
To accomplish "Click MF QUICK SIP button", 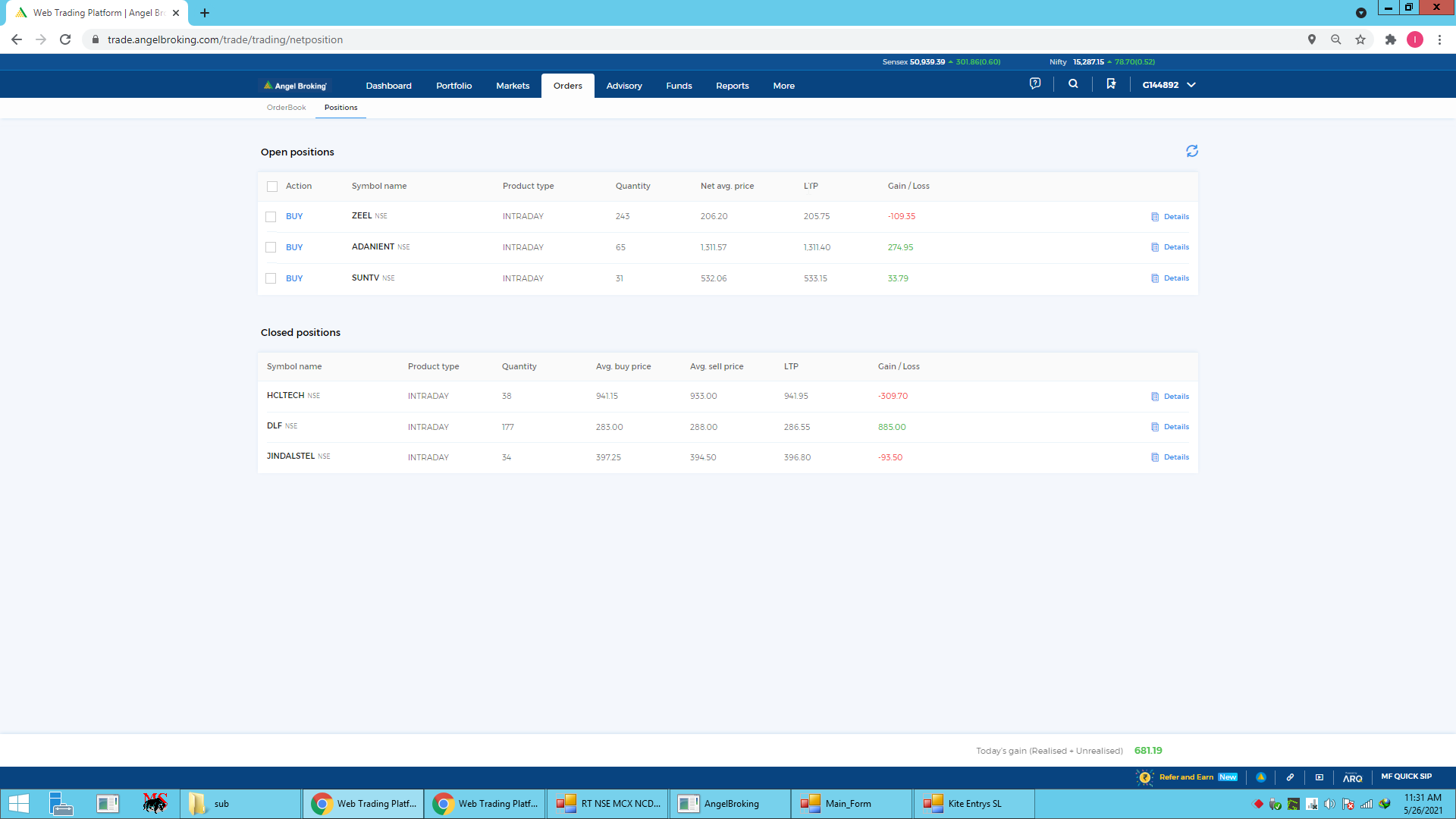I will 1406,777.
